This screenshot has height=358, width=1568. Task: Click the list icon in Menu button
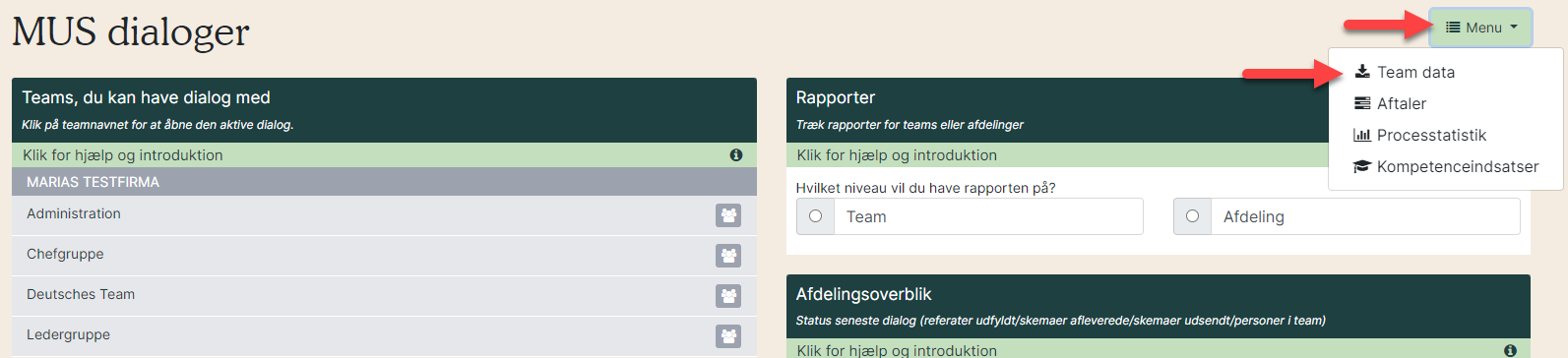pos(1453,28)
